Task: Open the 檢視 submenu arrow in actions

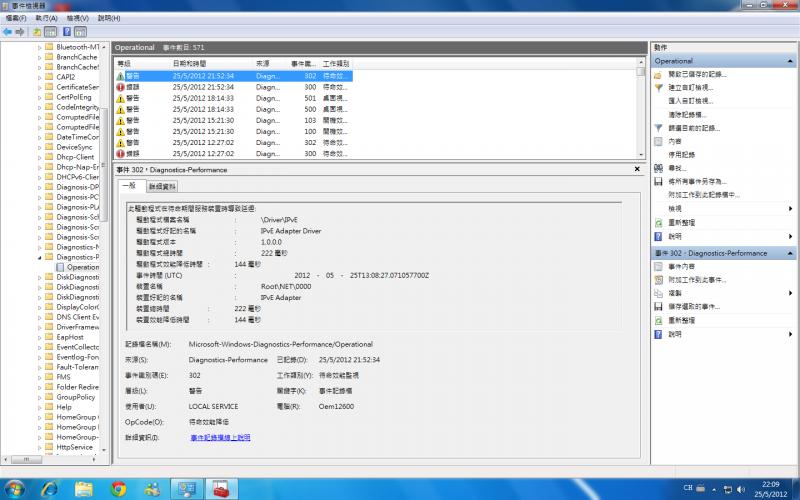Action: coord(791,208)
